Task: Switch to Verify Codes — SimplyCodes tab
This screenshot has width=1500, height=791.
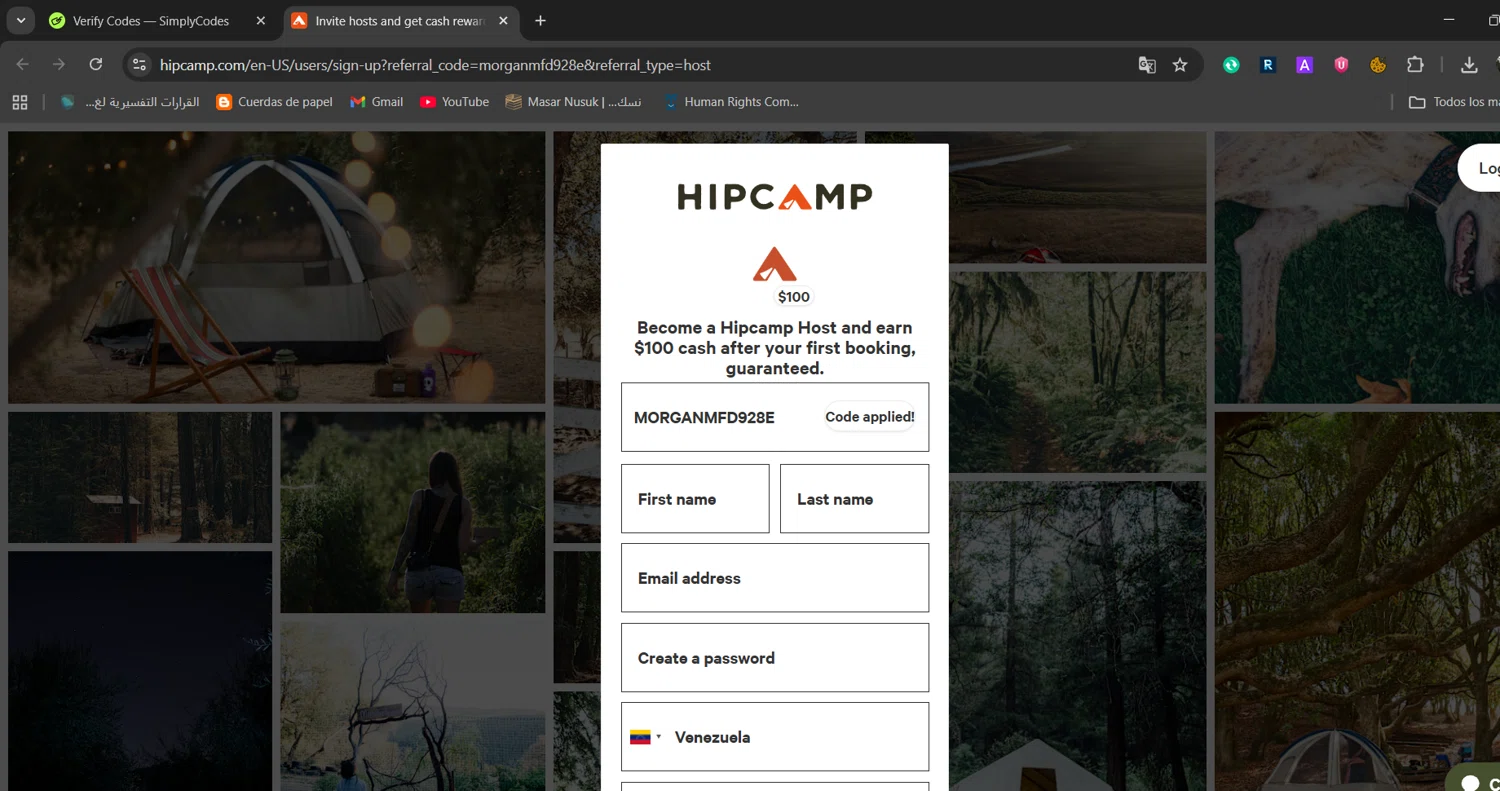Action: click(x=150, y=21)
